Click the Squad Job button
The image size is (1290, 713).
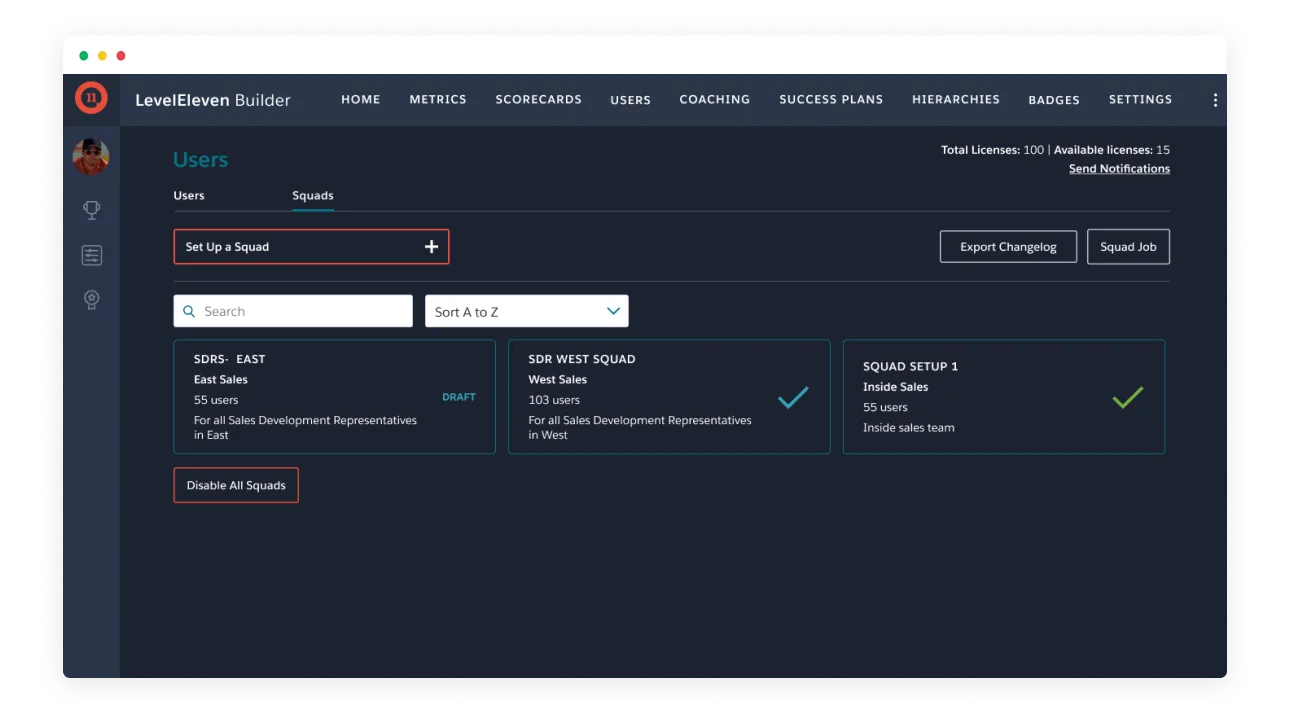coord(1128,247)
